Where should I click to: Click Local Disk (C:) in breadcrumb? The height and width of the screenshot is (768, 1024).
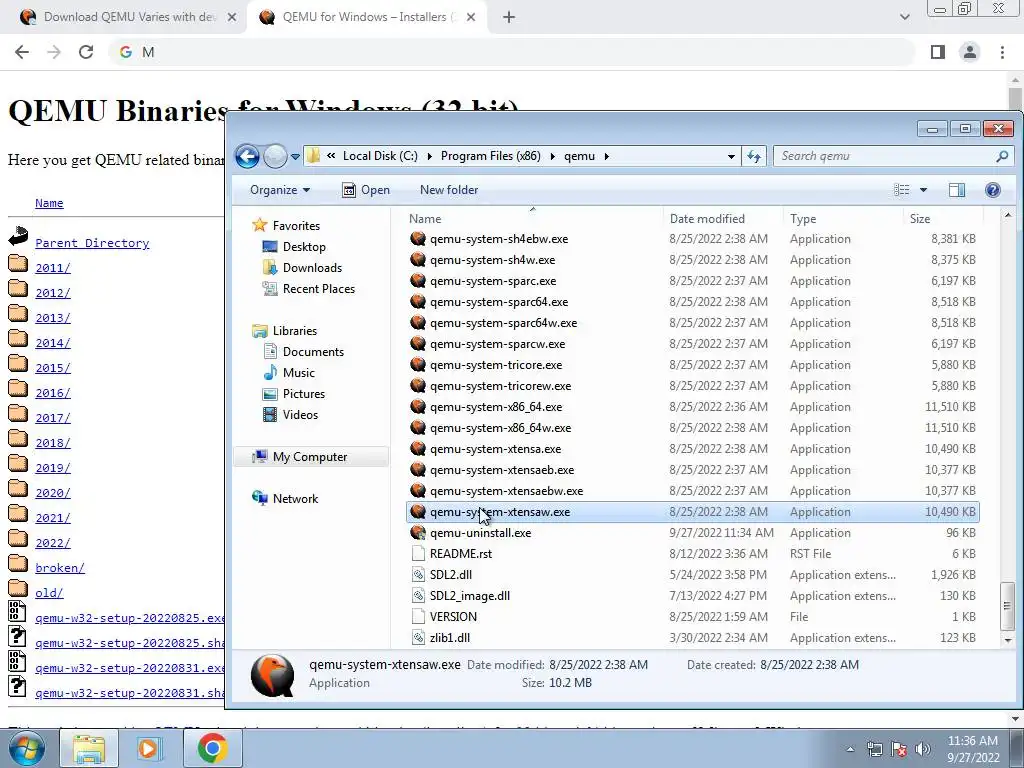(380, 156)
